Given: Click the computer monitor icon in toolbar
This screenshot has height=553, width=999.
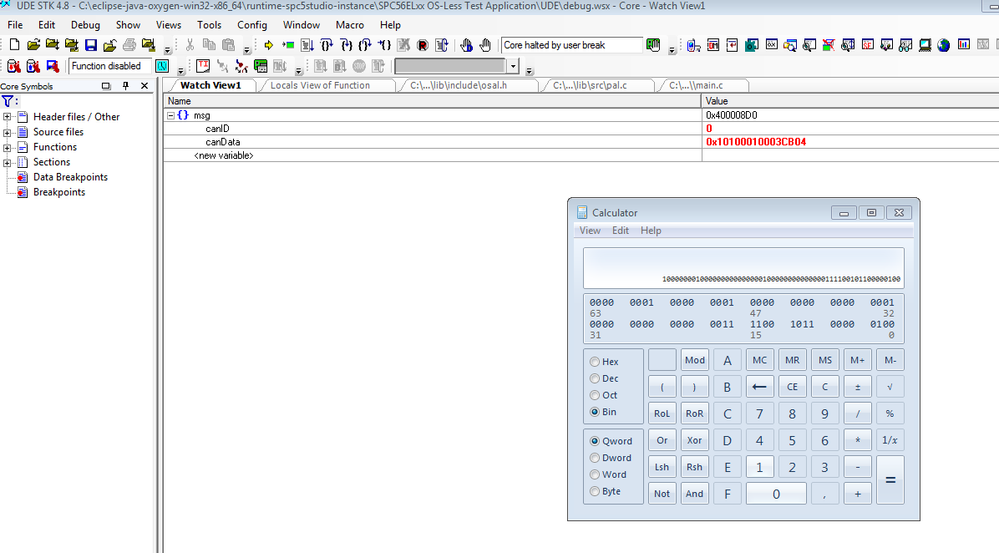Looking at the screenshot, I should coord(924,45).
